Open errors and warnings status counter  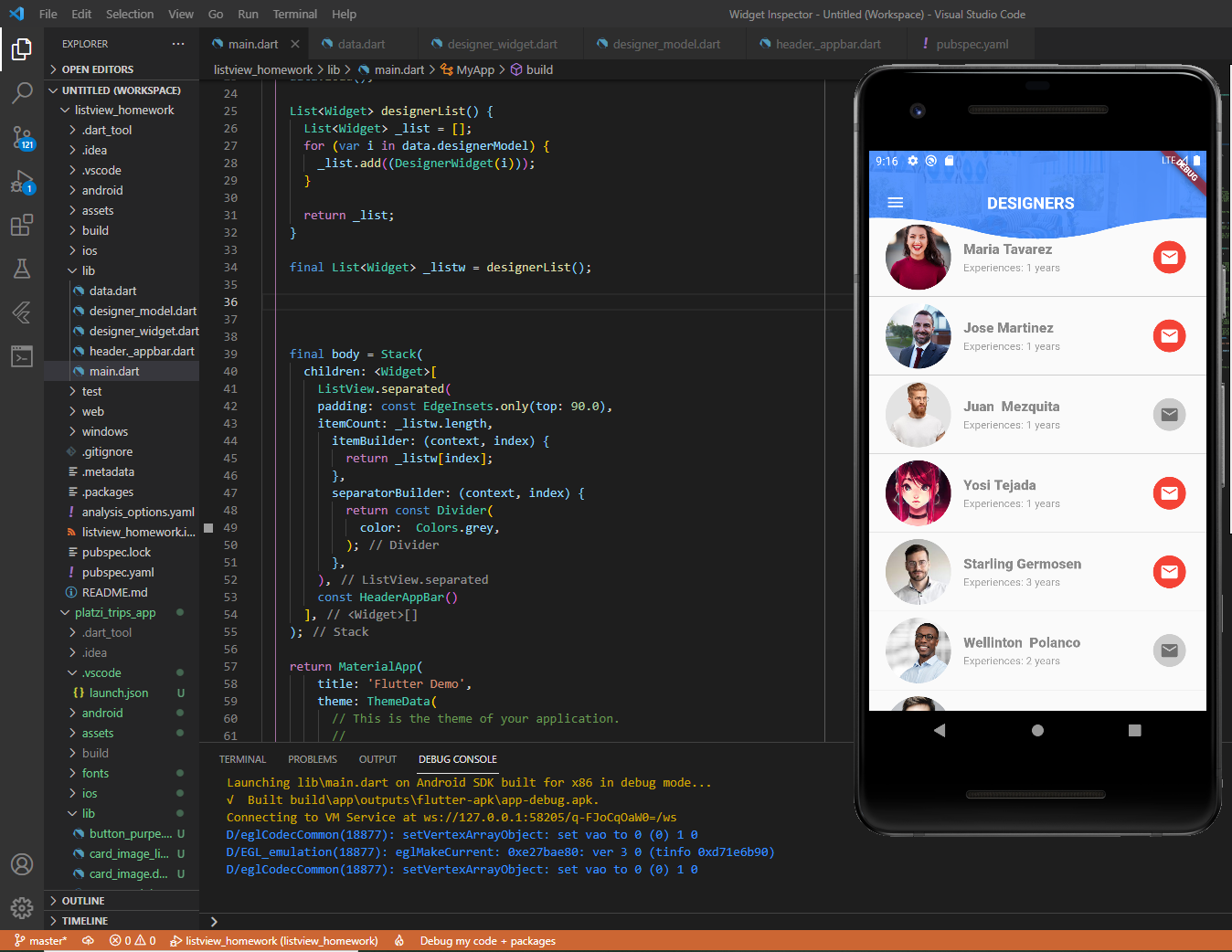[133, 941]
